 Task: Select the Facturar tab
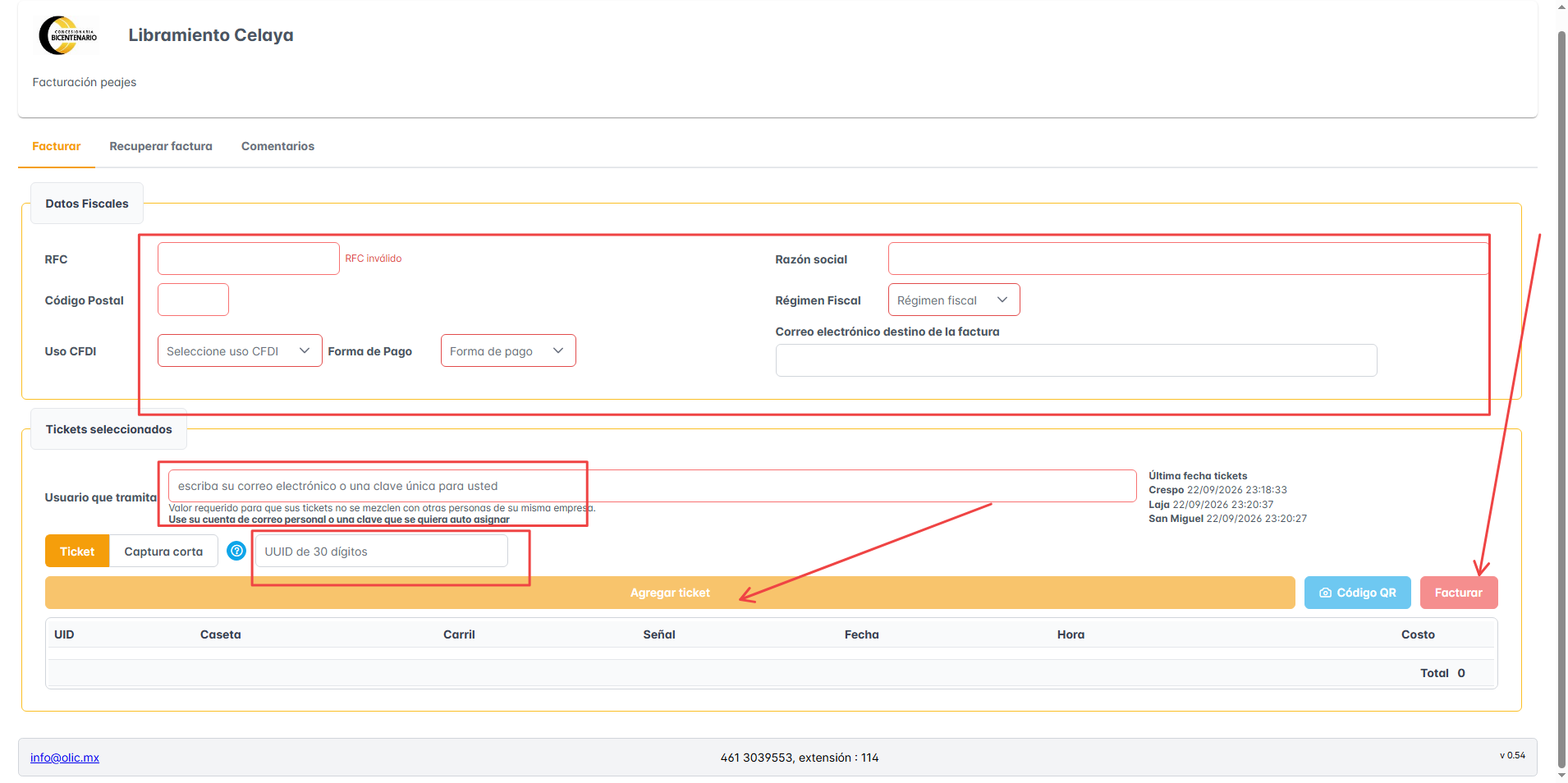pyautogui.click(x=57, y=146)
